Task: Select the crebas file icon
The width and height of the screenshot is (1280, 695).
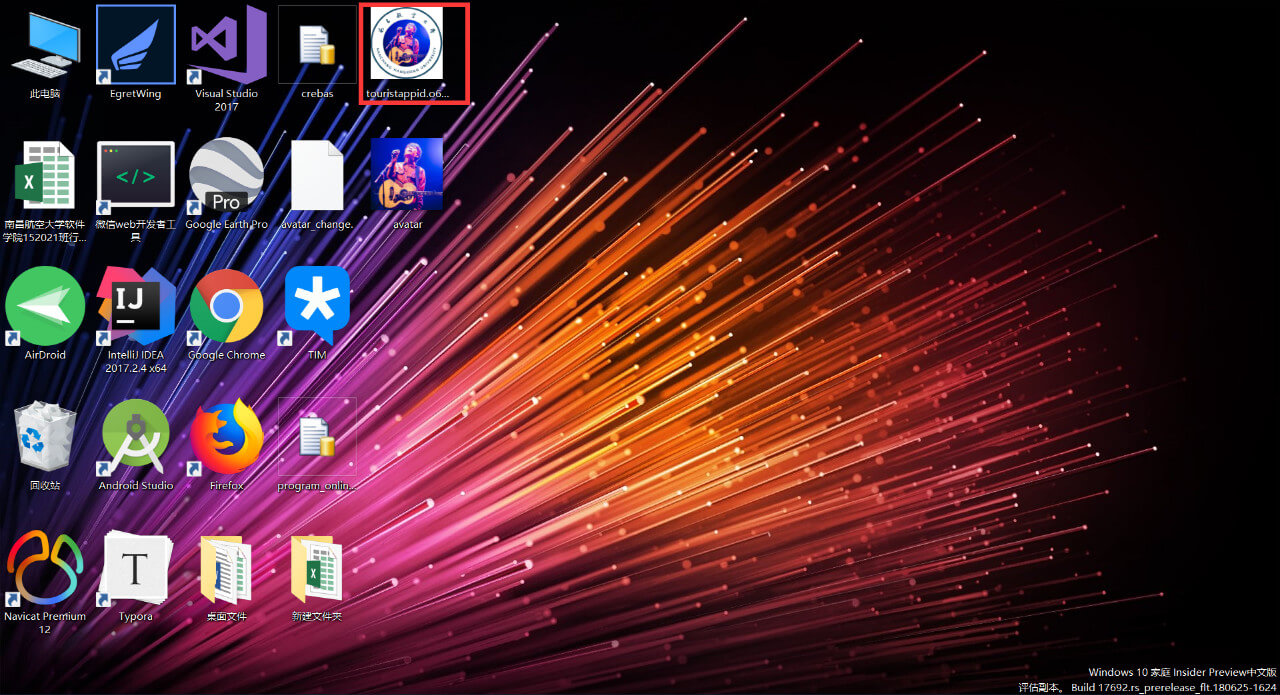Action: [317, 45]
